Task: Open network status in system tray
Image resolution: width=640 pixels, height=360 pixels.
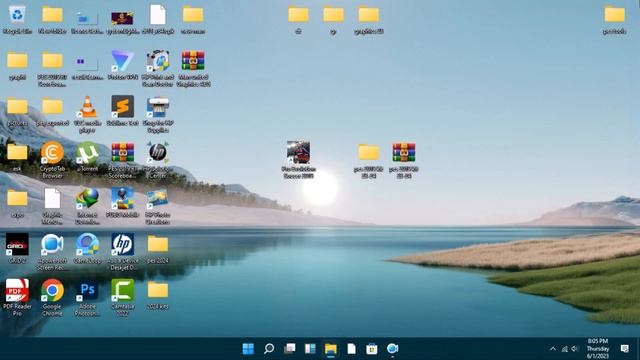Action: [564, 349]
